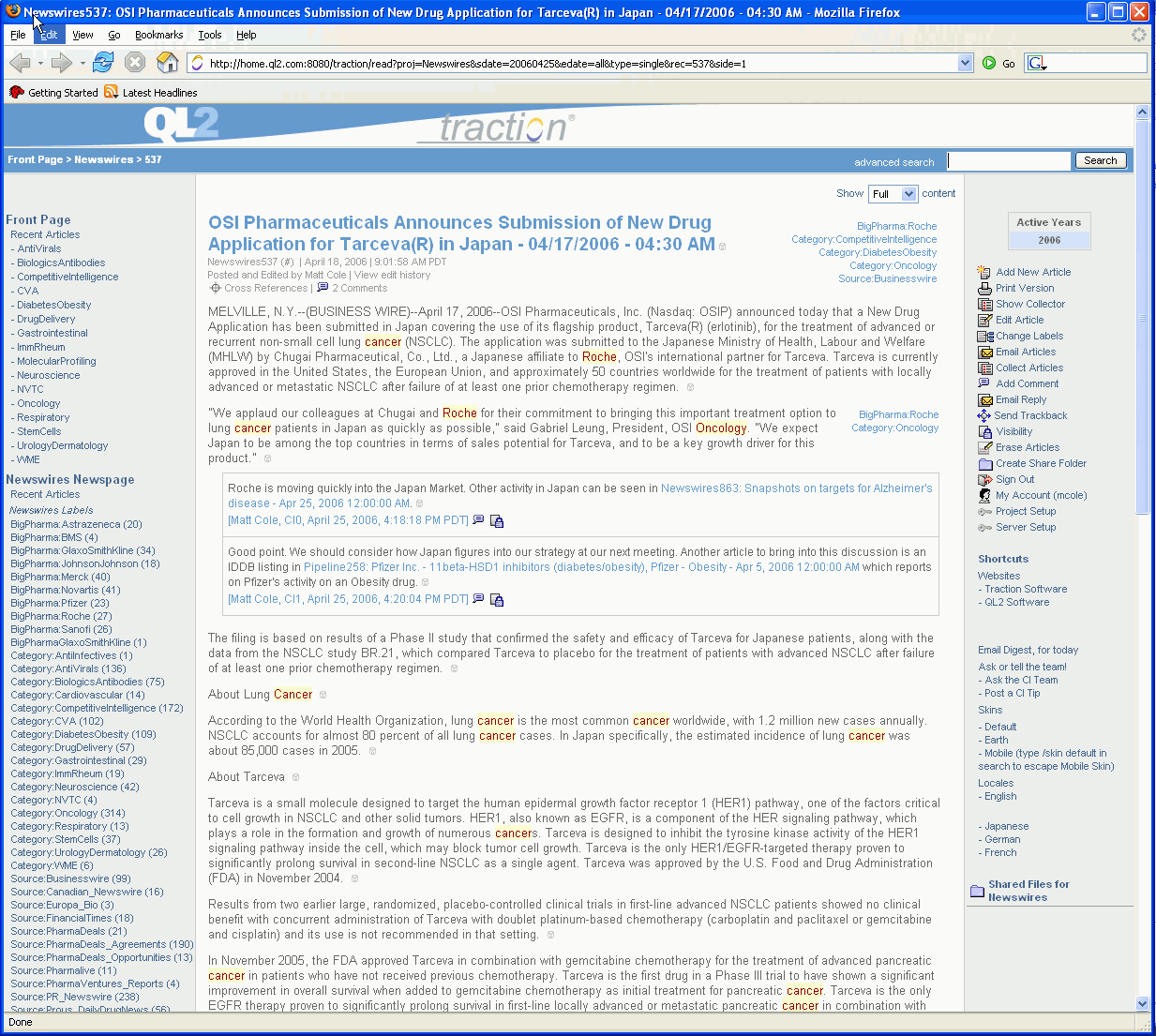Open the Pipeline258 Pfizer Inc. link
The image size is (1156, 1036).
[581, 567]
